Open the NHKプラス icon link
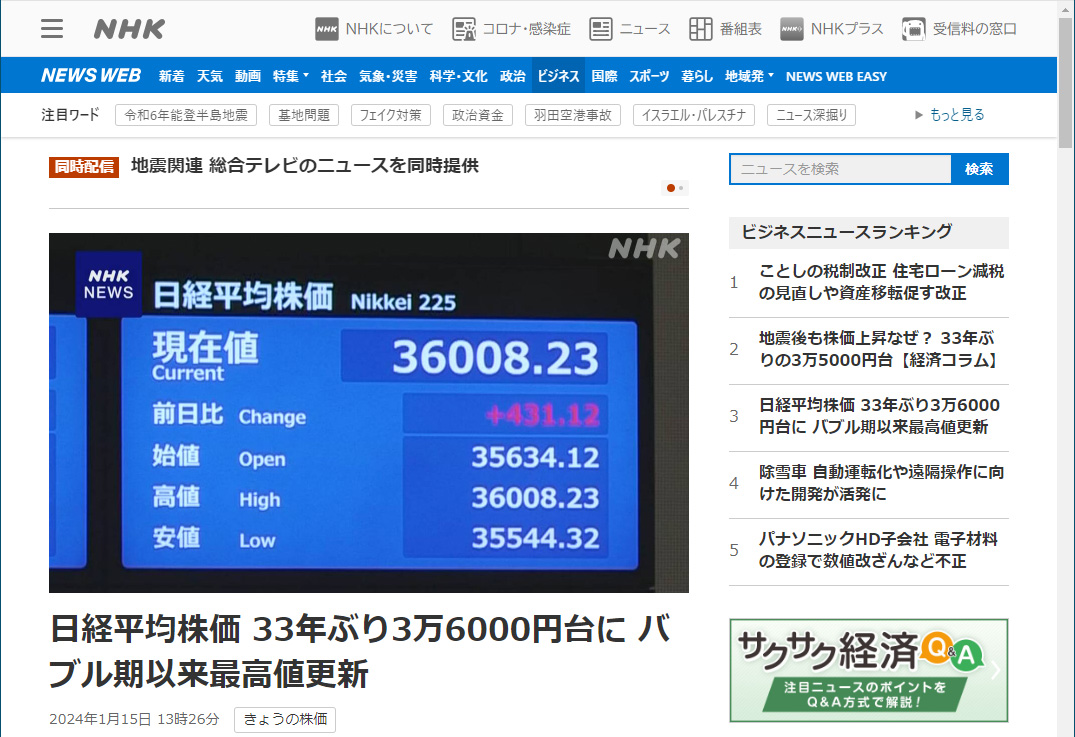Viewport: 1075px width, 737px height. [x=792, y=29]
